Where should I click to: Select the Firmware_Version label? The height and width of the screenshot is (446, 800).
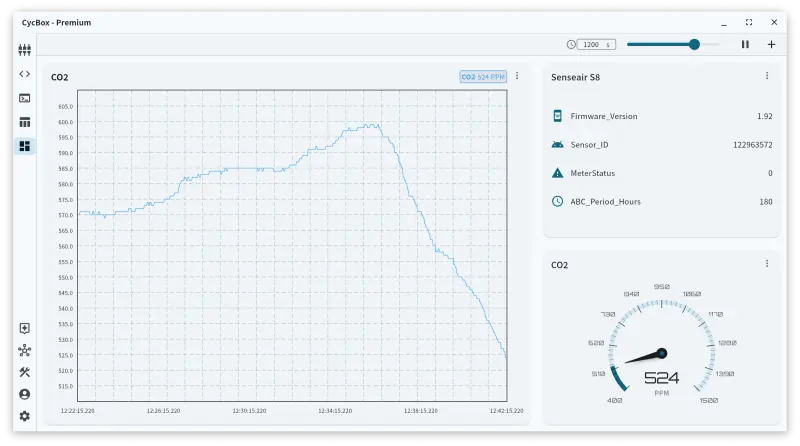[604, 116]
